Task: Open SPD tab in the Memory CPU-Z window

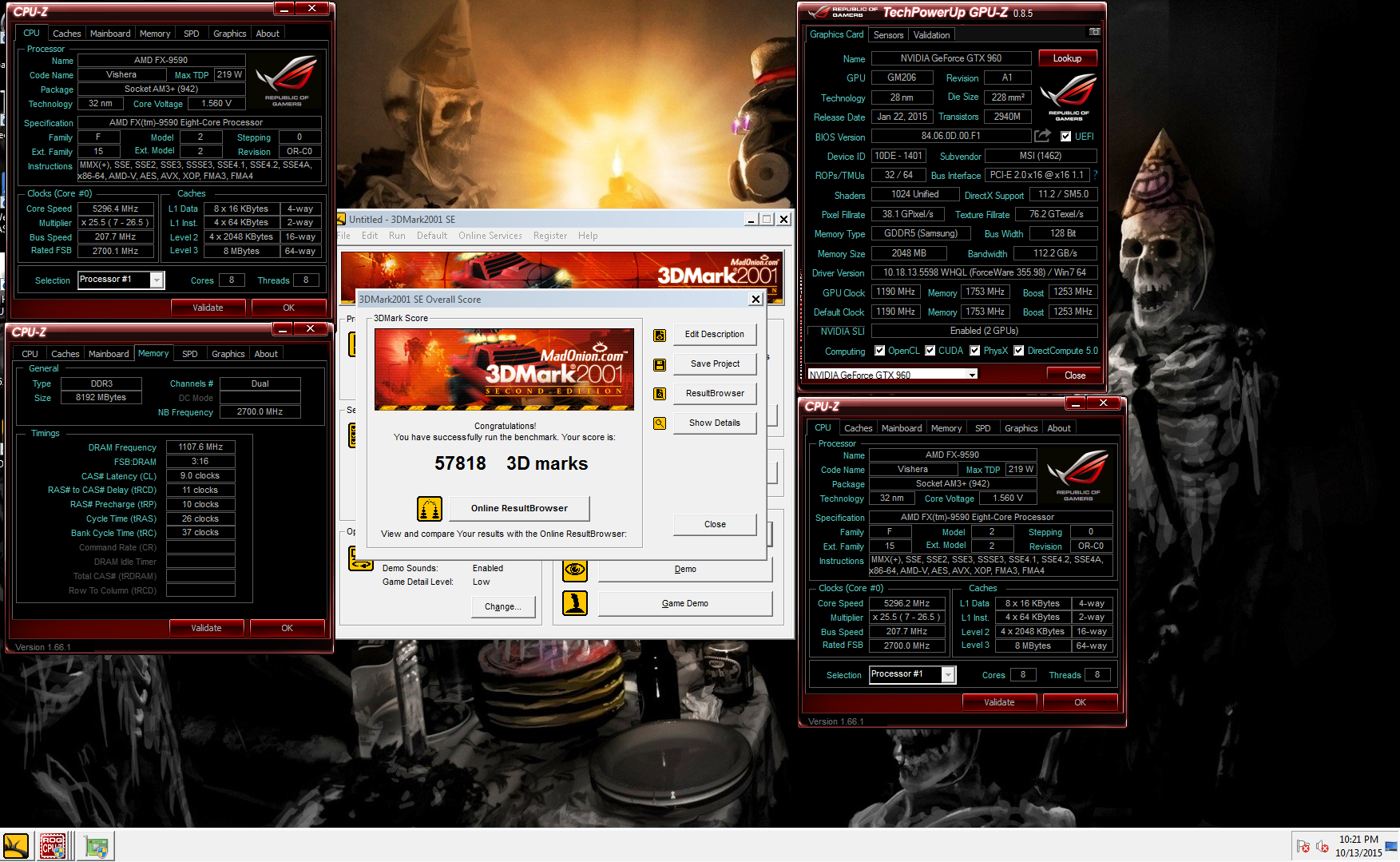Action: pyautogui.click(x=190, y=354)
